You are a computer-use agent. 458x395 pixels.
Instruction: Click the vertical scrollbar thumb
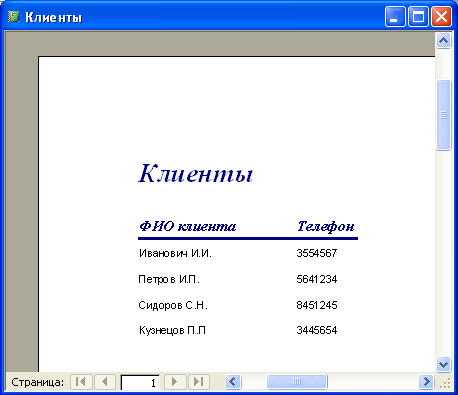click(x=443, y=115)
